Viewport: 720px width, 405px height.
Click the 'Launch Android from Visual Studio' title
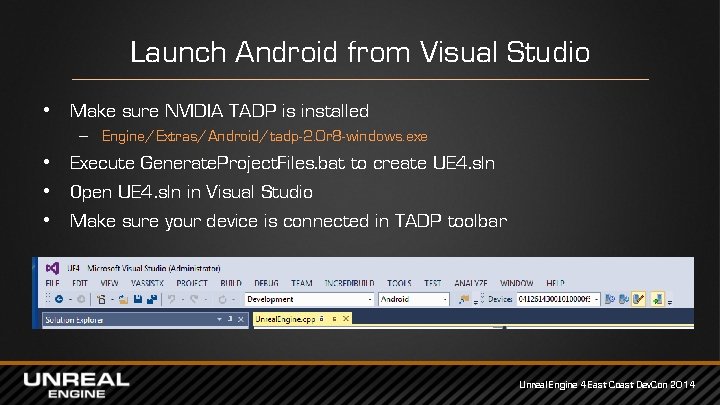coord(360,51)
